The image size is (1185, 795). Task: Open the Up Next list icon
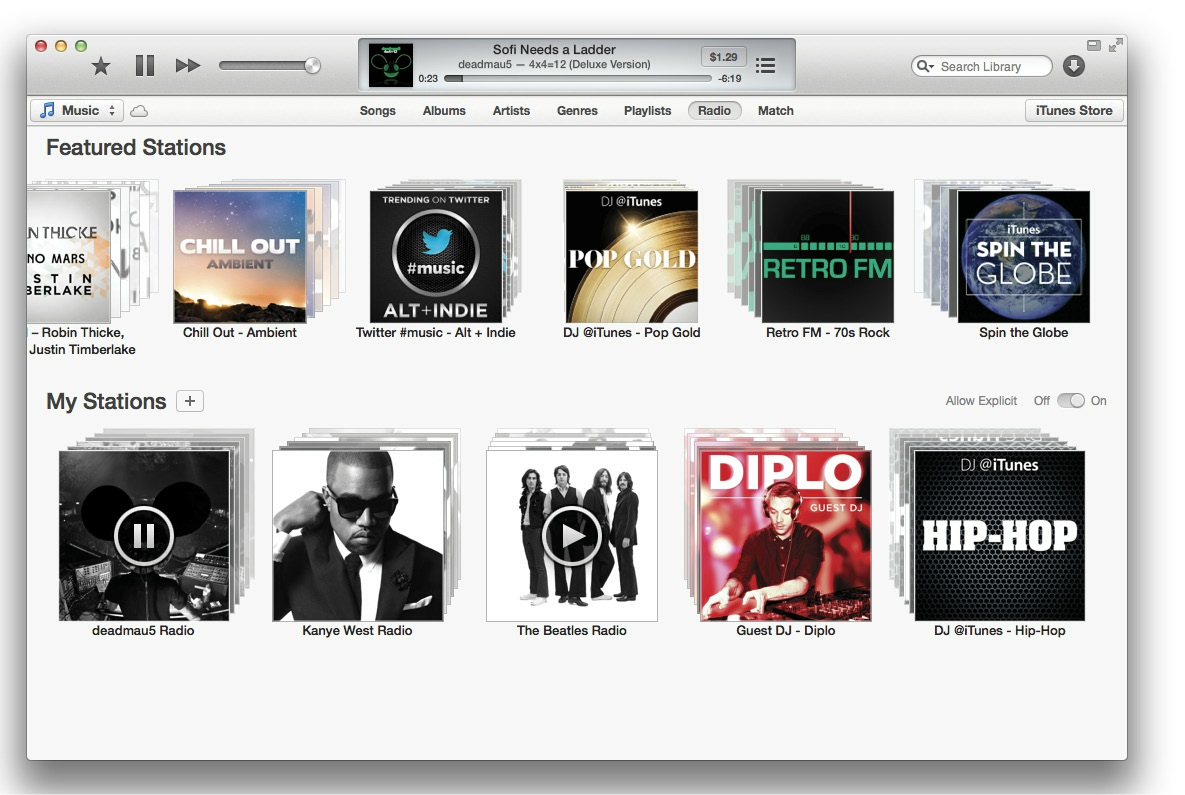click(766, 66)
